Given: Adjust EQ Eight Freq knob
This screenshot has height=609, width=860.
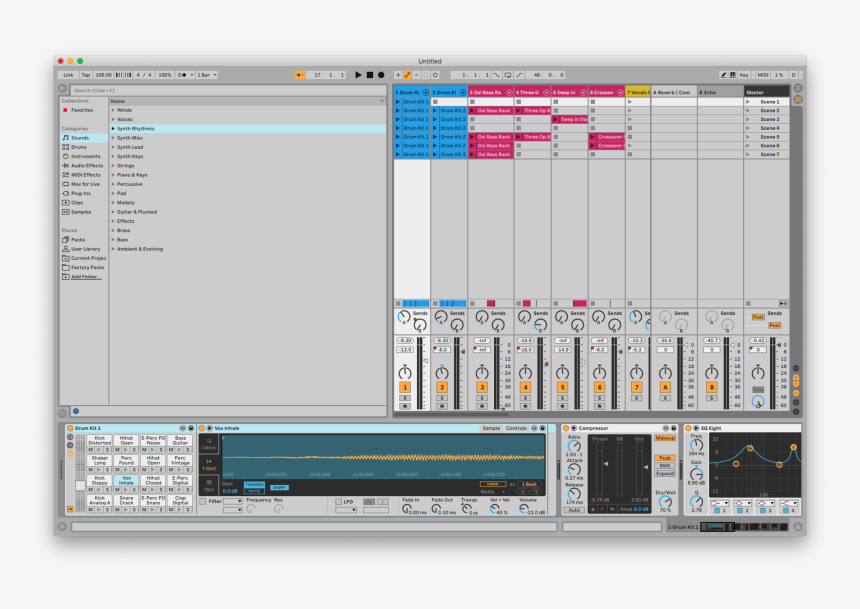Looking at the screenshot, I should point(697,445).
